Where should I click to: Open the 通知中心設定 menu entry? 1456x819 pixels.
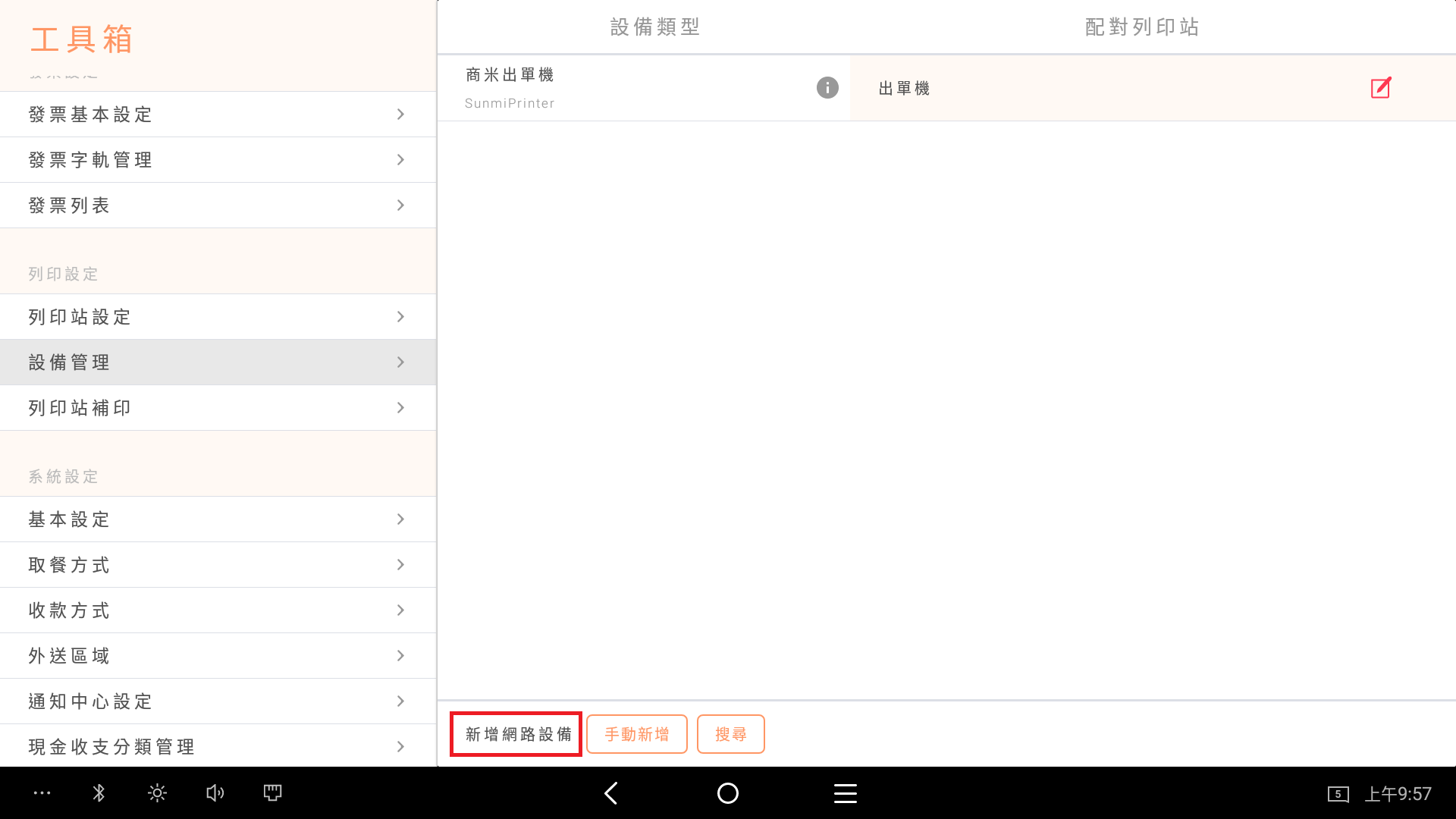(218, 701)
